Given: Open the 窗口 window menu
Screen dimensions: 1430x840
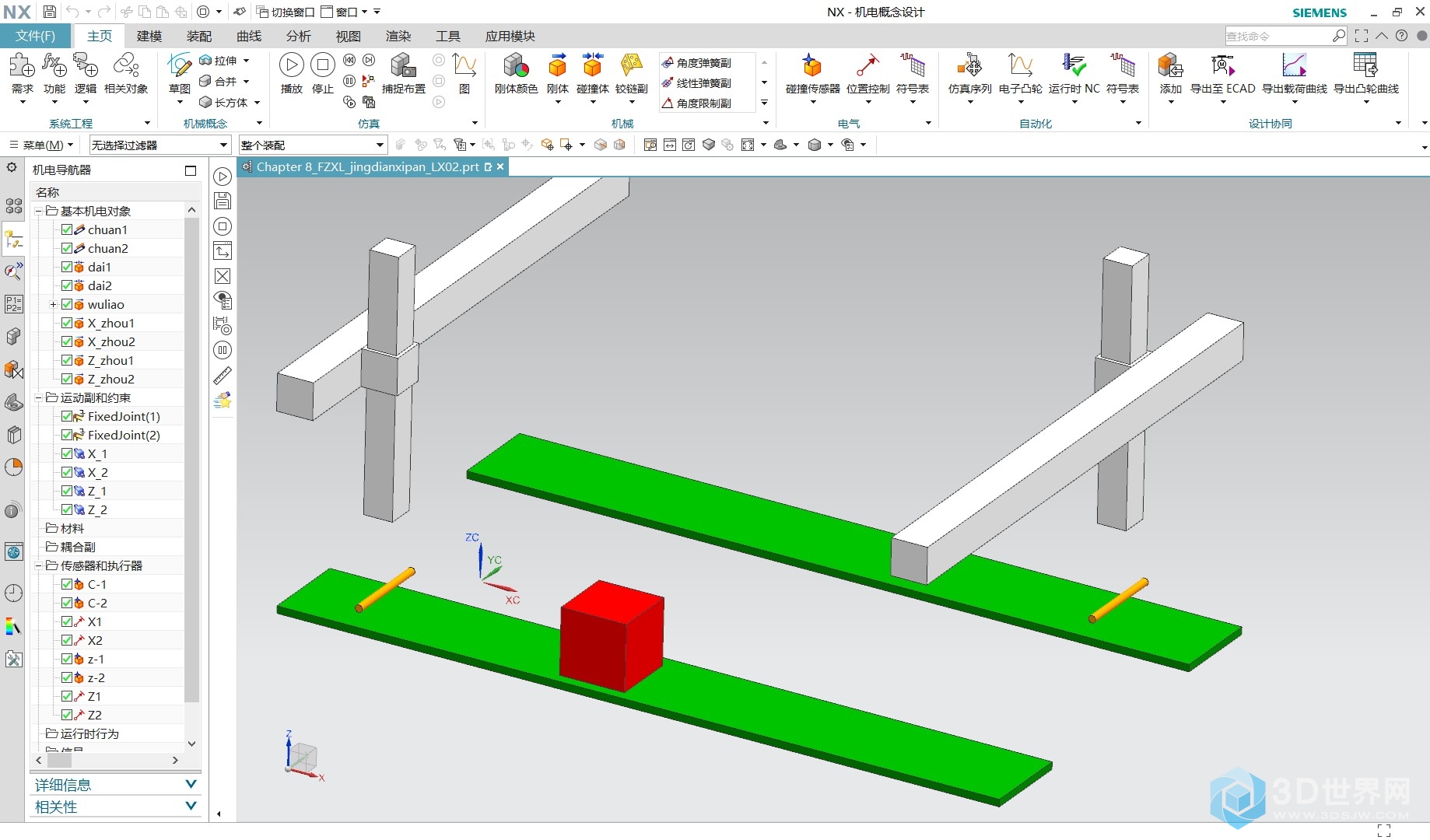Looking at the screenshot, I should tap(345, 12).
